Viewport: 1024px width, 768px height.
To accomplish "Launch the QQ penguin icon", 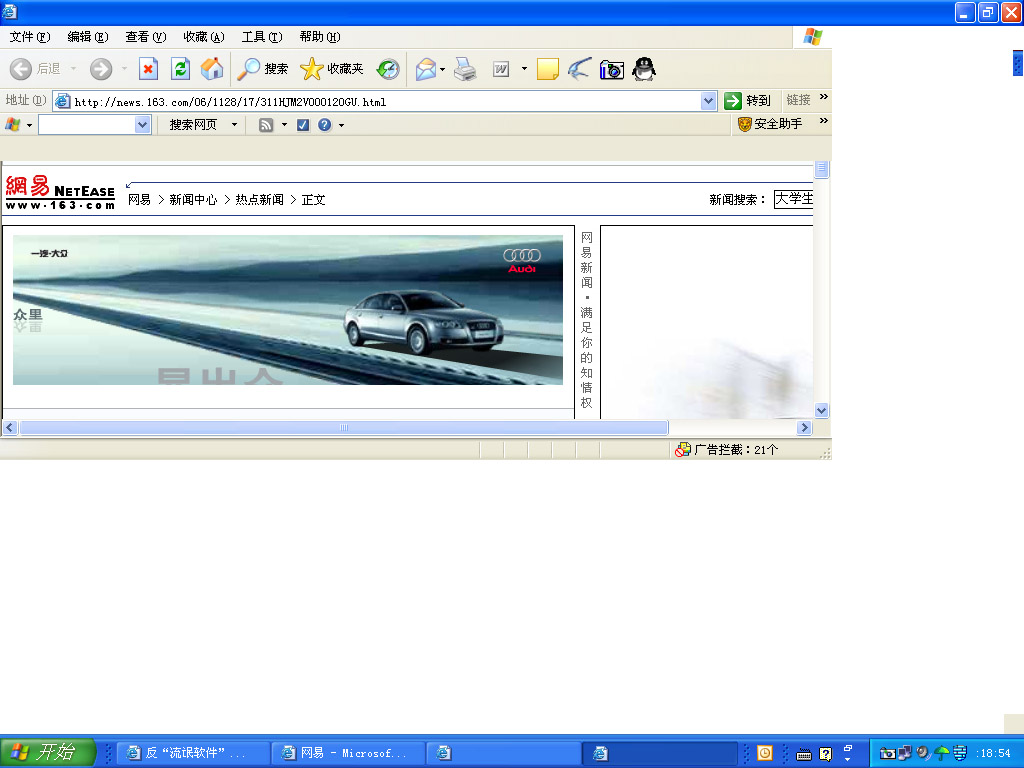I will pos(643,69).
